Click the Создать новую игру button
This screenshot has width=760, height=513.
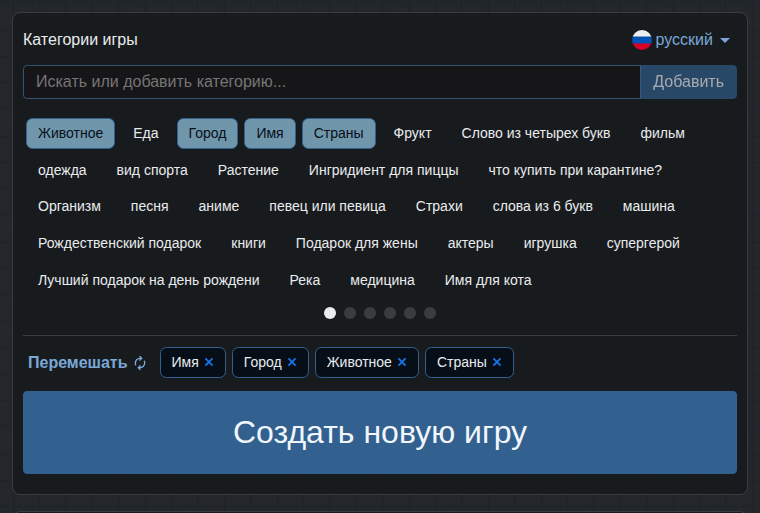pyautogui.click(x=380, y=433)
